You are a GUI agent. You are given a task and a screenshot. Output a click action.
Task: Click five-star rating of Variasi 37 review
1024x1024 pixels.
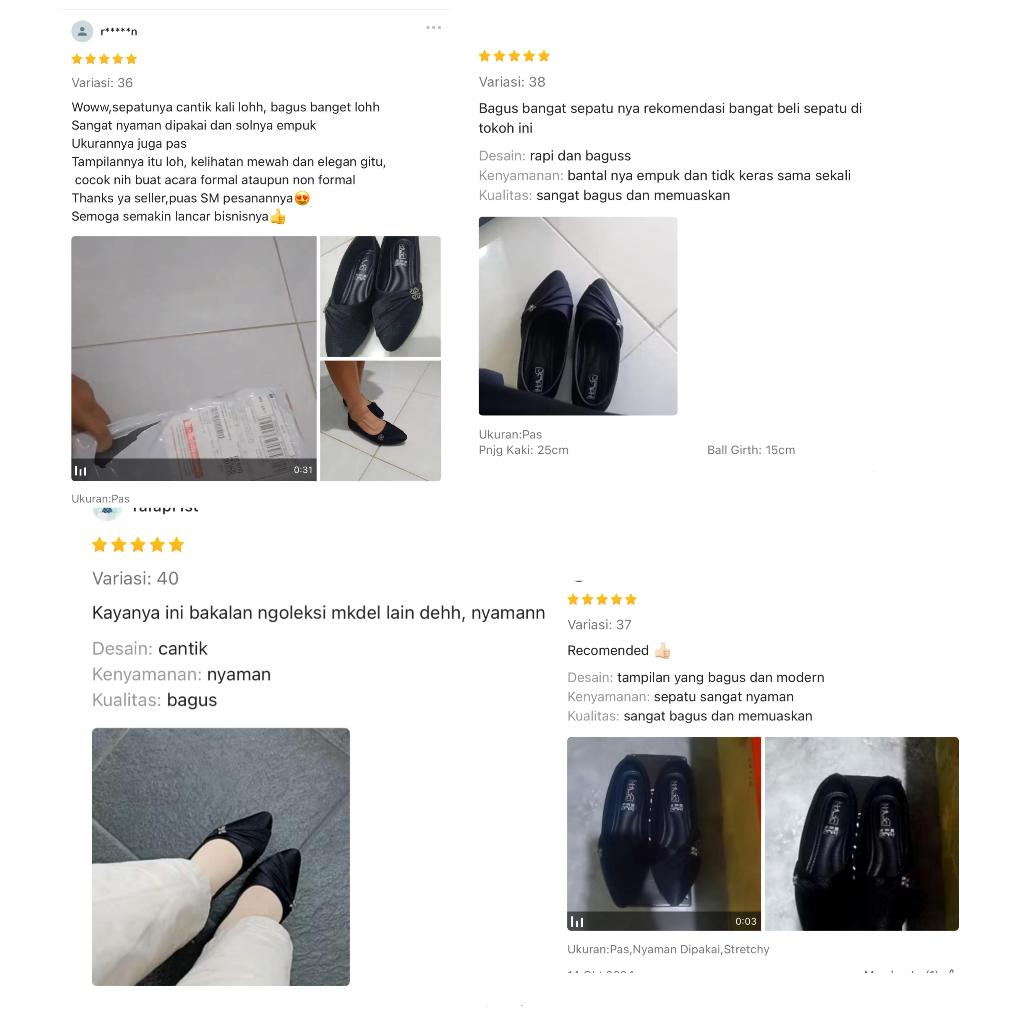pyautogui.click(x=601, y=600)
